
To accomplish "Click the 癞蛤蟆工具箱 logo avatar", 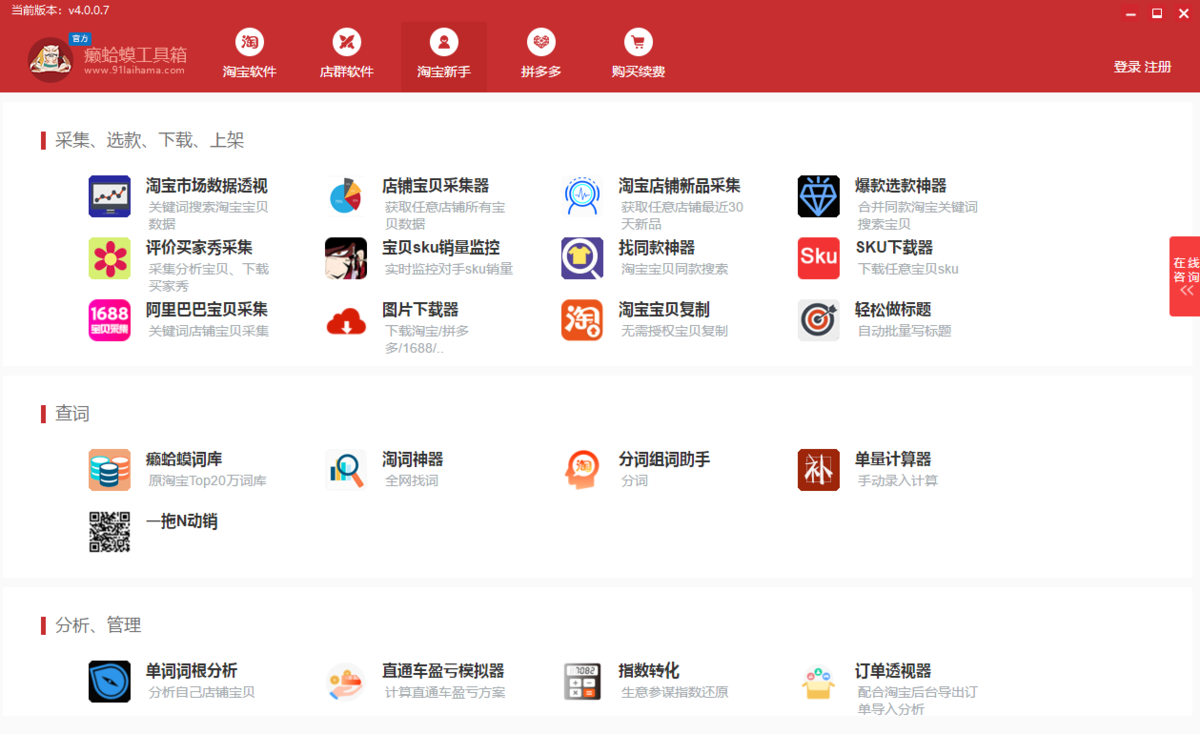I will click(x=50, y=60).
